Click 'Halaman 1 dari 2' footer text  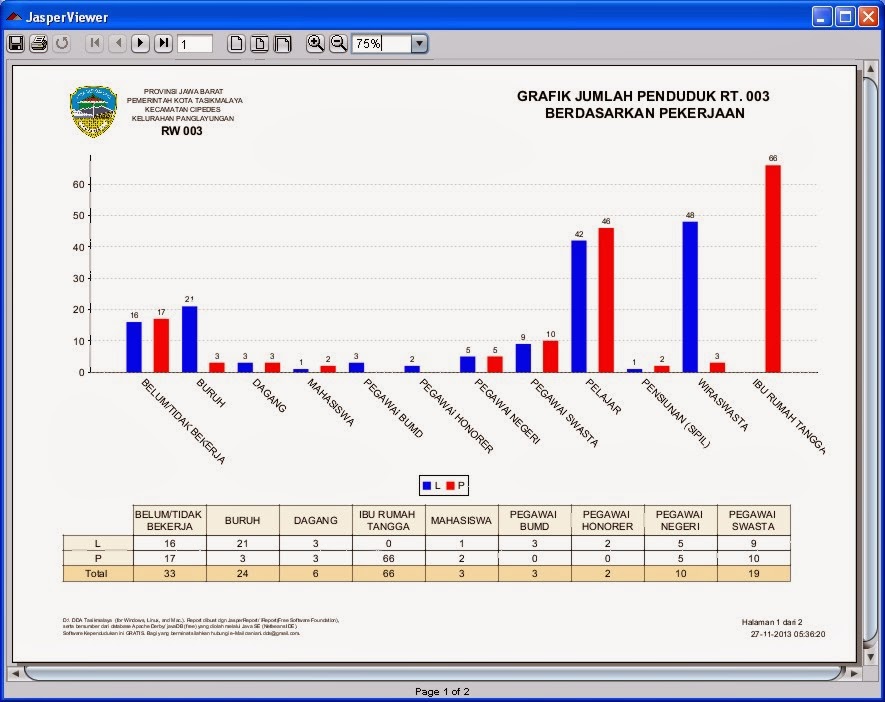point(772,622)
